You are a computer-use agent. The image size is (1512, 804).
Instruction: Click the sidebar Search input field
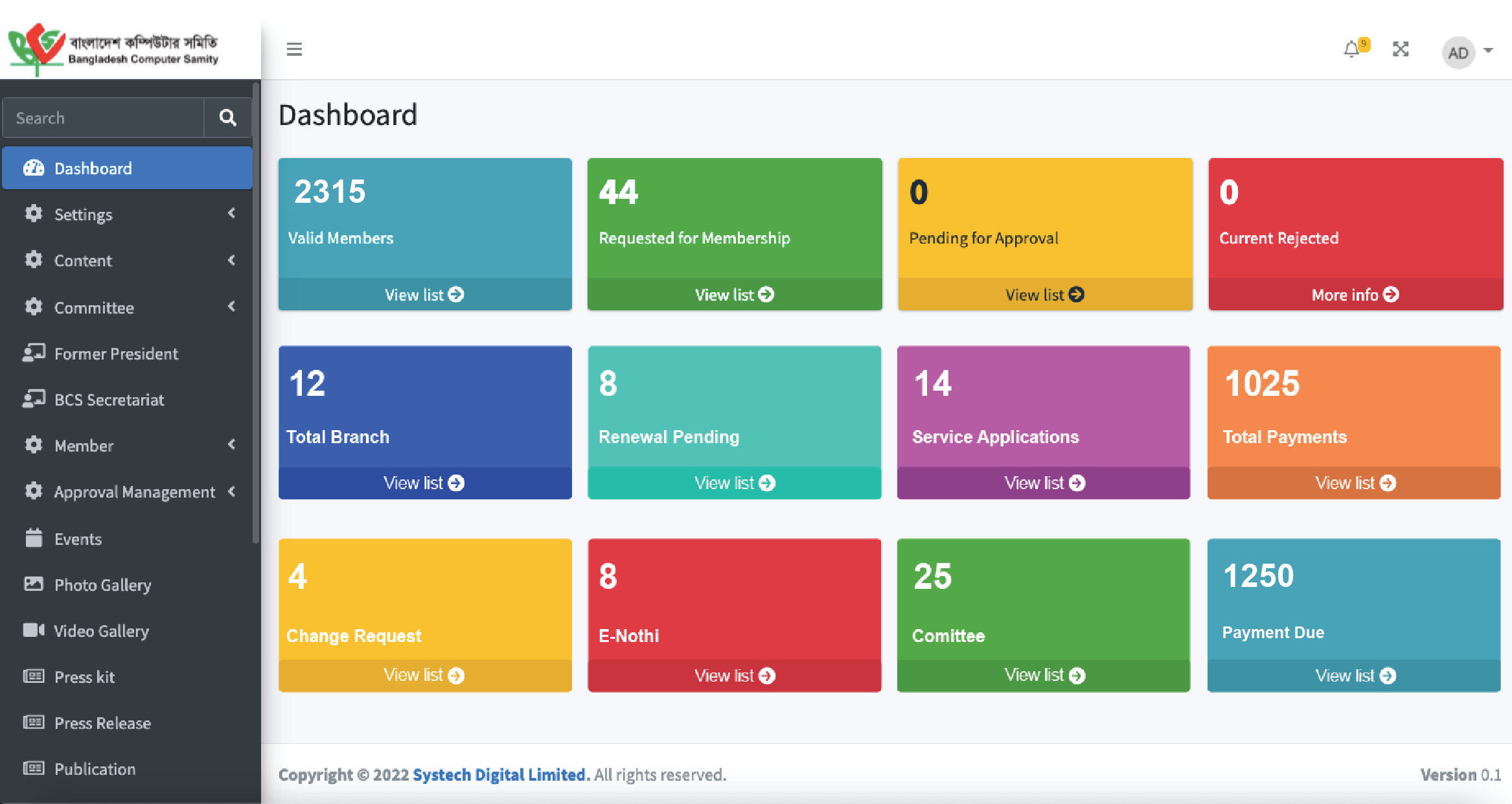tap(104, 118)
